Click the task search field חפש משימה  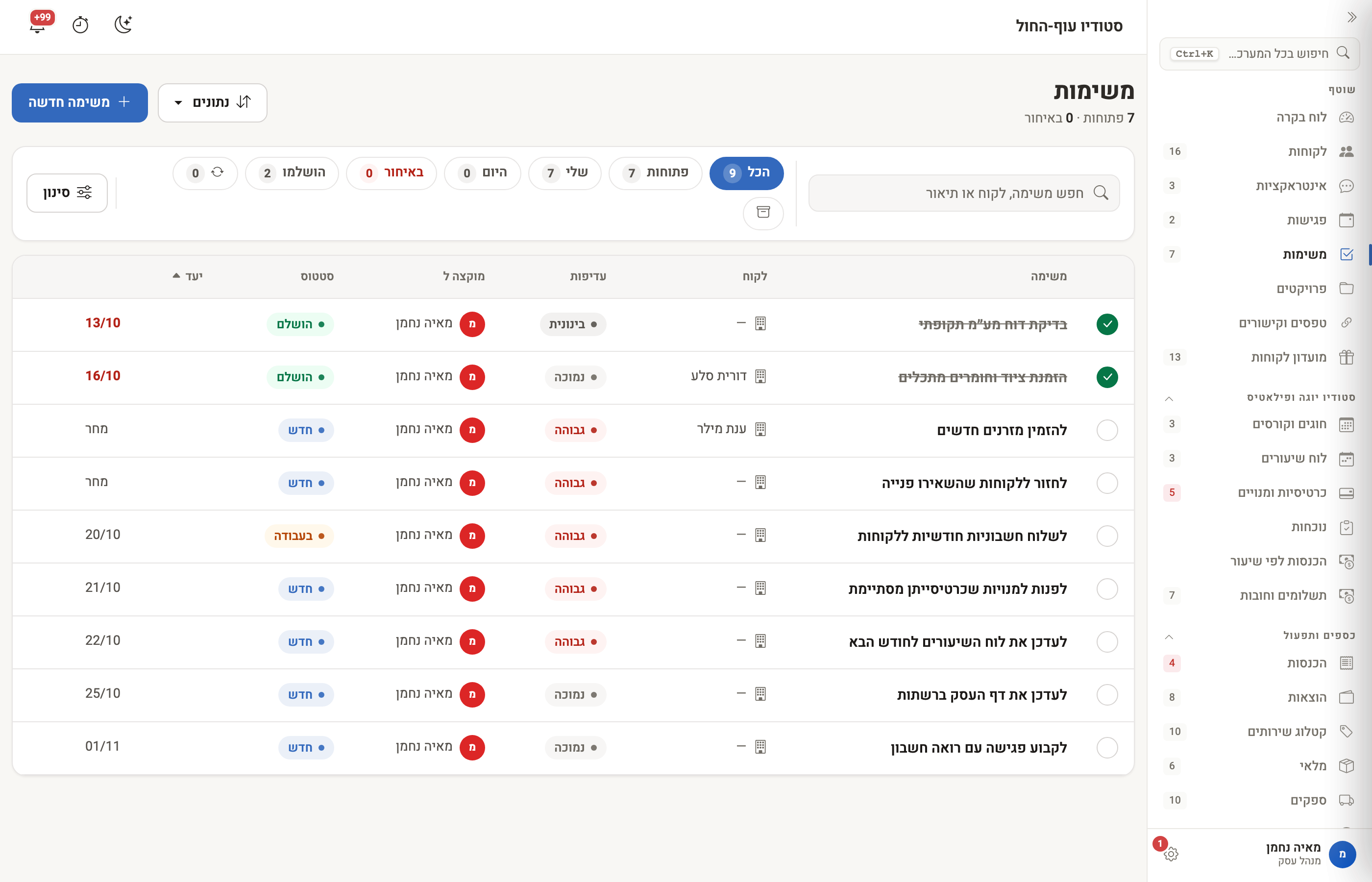(x=964, y=193)
